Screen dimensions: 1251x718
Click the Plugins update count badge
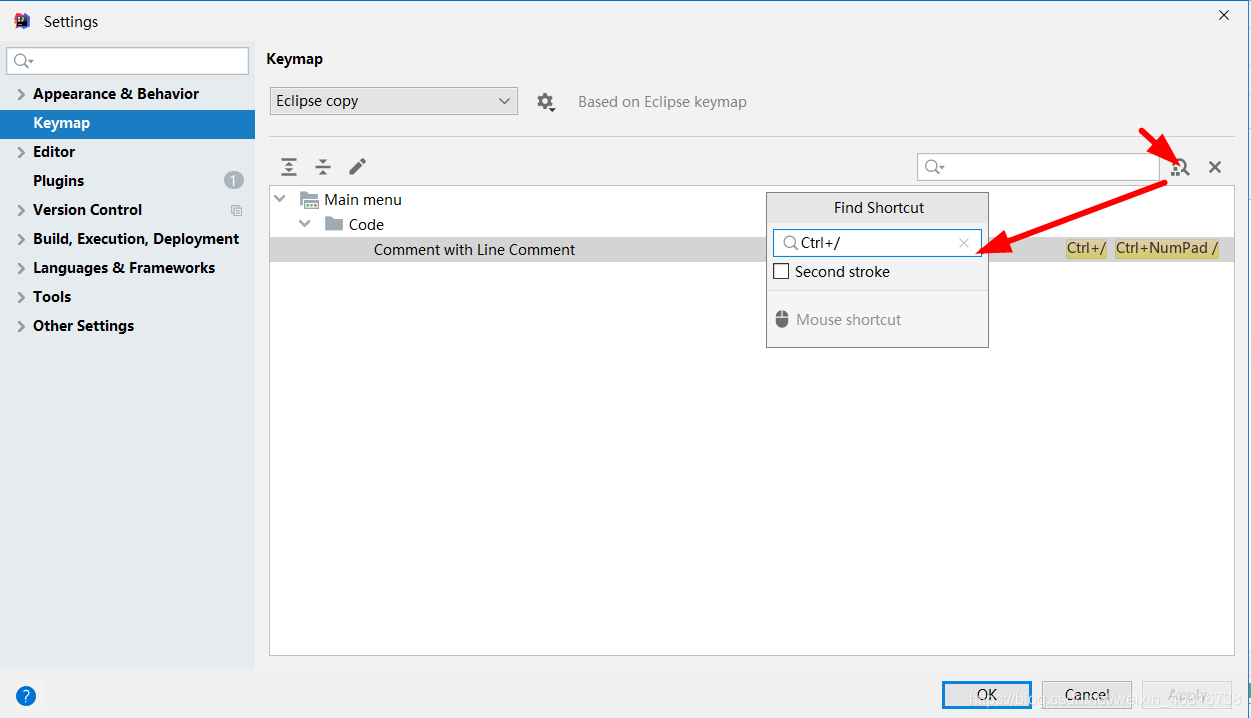pos(234,181)
